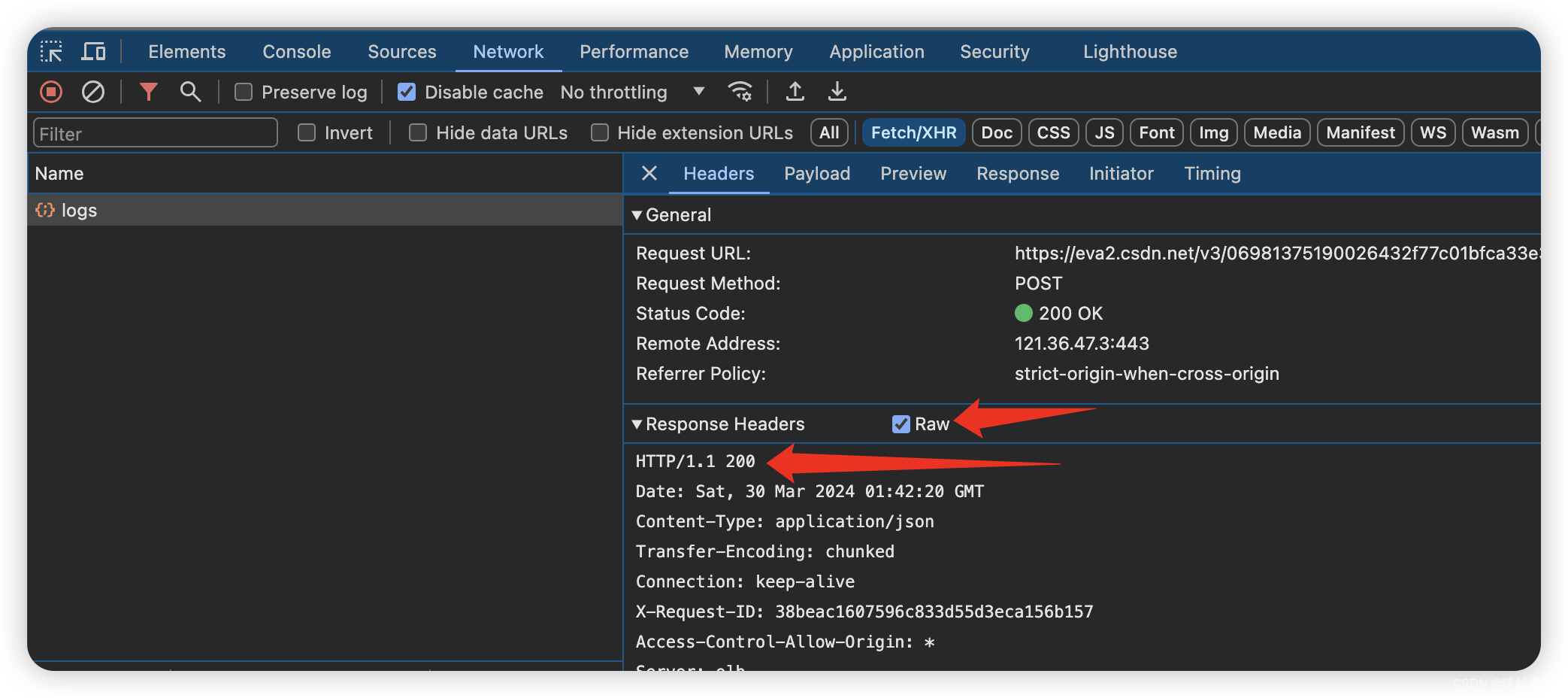Image resolution: width=1568 pixels, height=698 pixels.
Task: Select the X-Request-ID header line
Action: coord(864,612)
